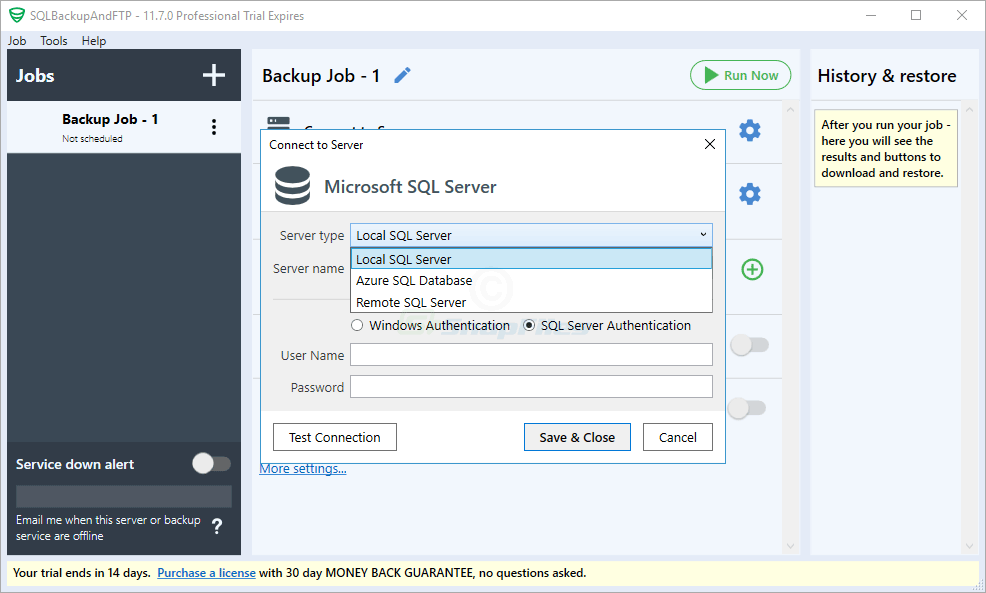The width and height of the screenshot is (986, 593).
Task: Open the Tools menu
Action: click(x=53, y=41)
